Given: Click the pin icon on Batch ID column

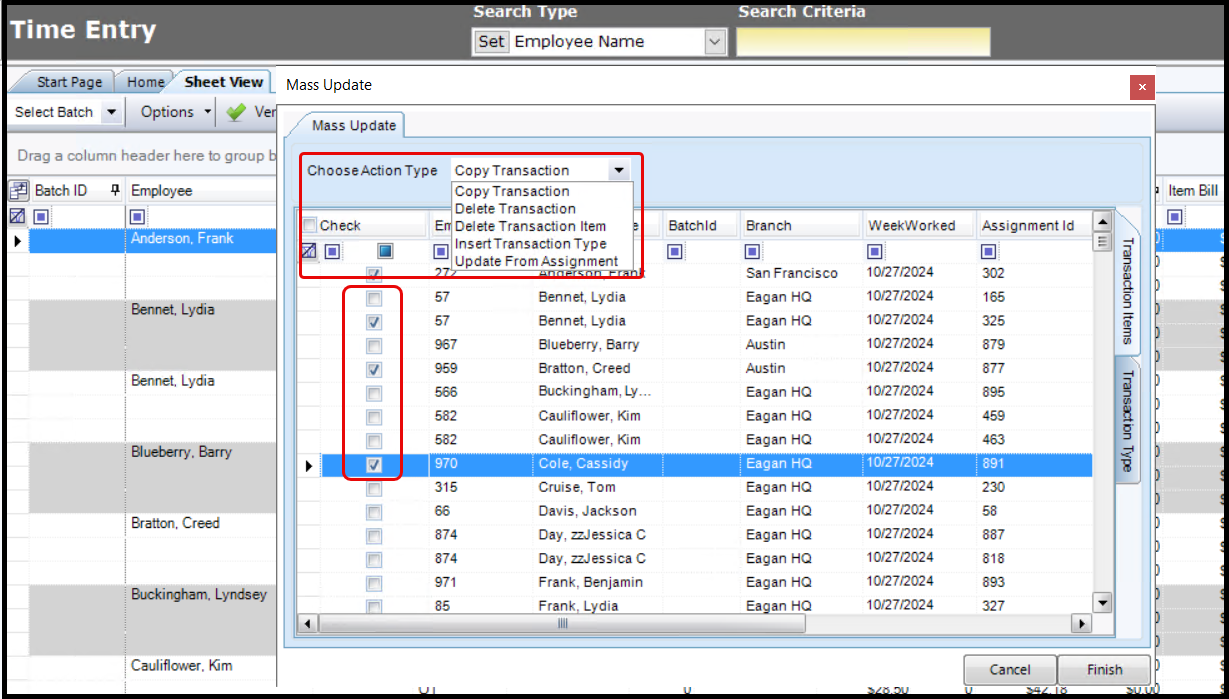Looking at the screenshot, I should coord(115,190).
